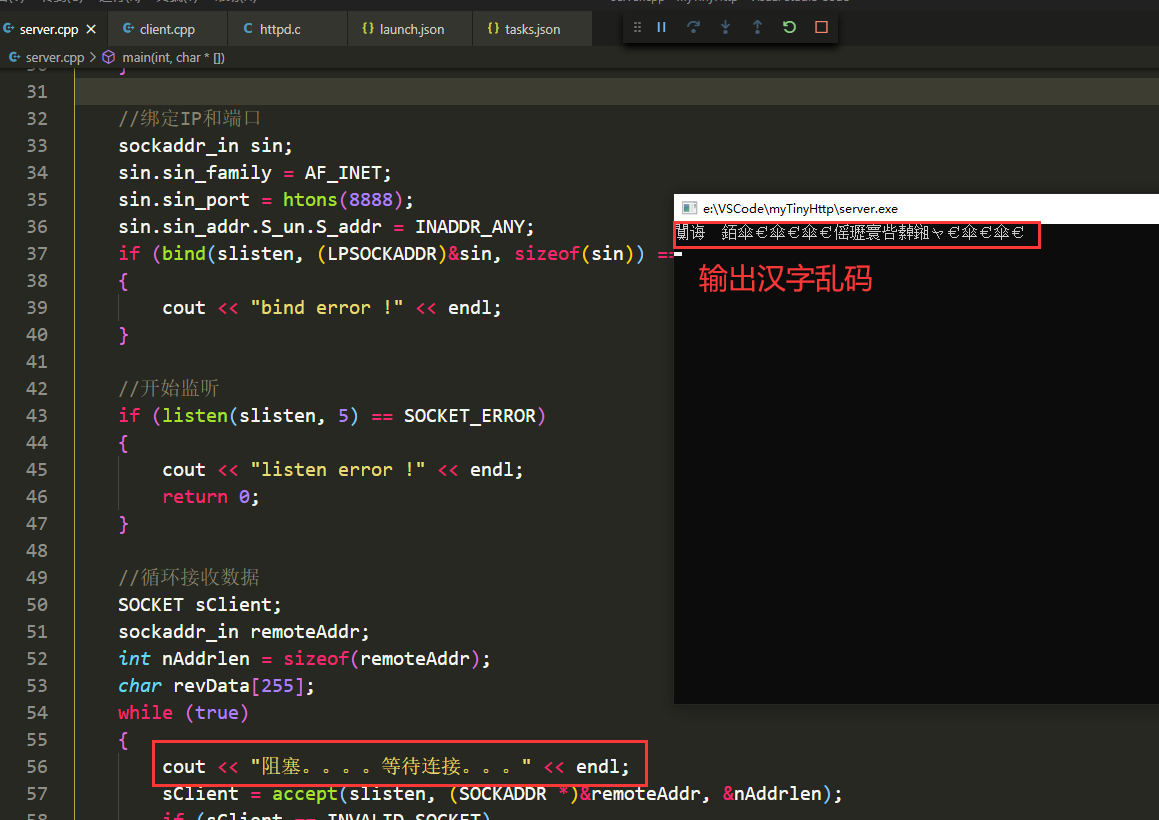Click the Step Into debug icon

tap(725, 27)
